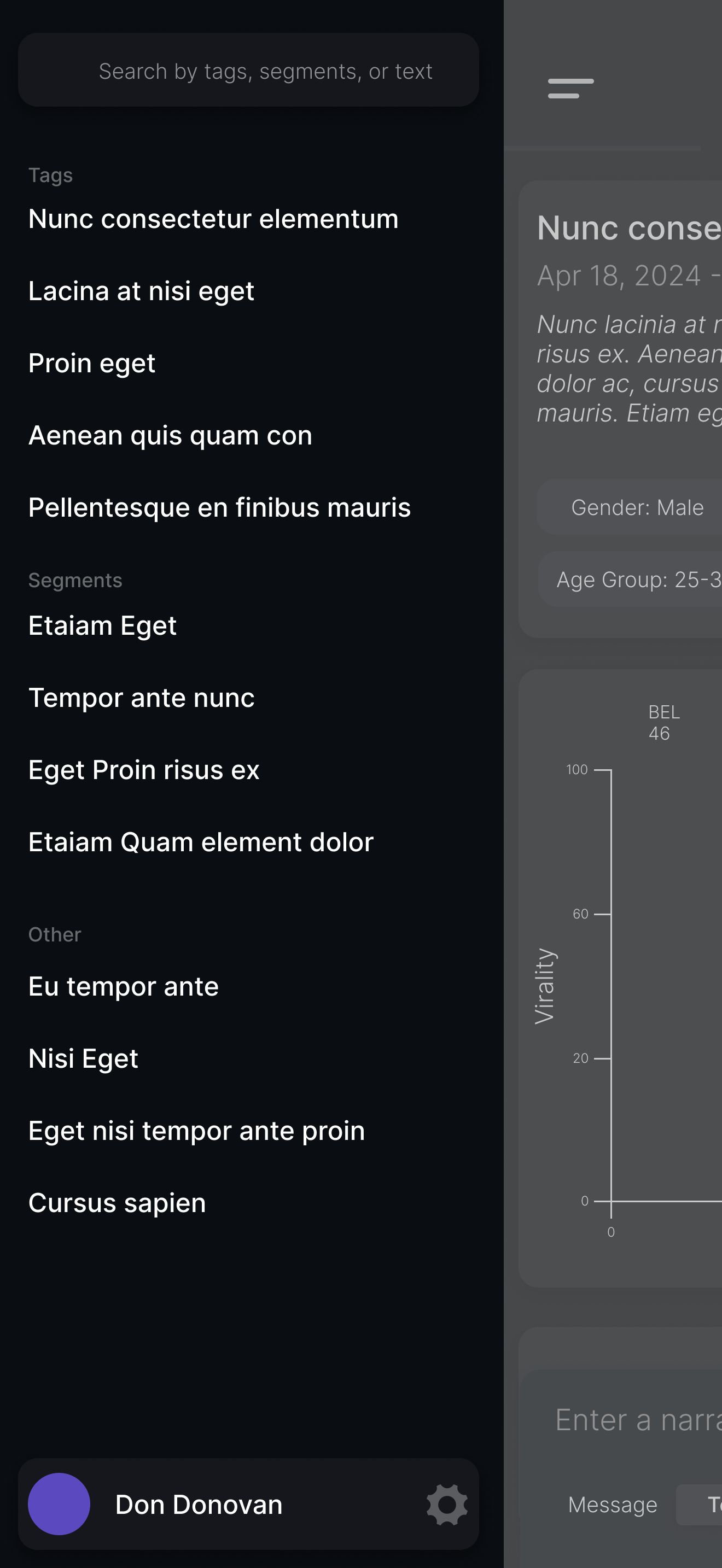Select the Lacina at nisi eget tag
The width and height of the screenshot is (722, 1568).
[141, 291]
